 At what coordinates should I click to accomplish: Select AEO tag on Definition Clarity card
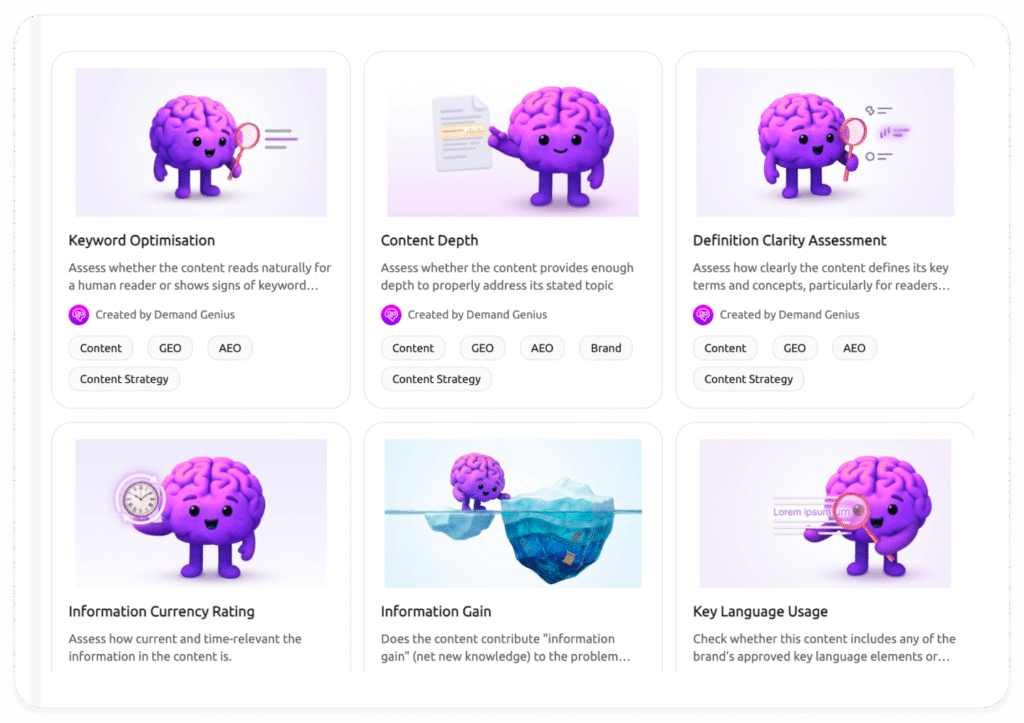pyautogui.click(x=854, y=348)
